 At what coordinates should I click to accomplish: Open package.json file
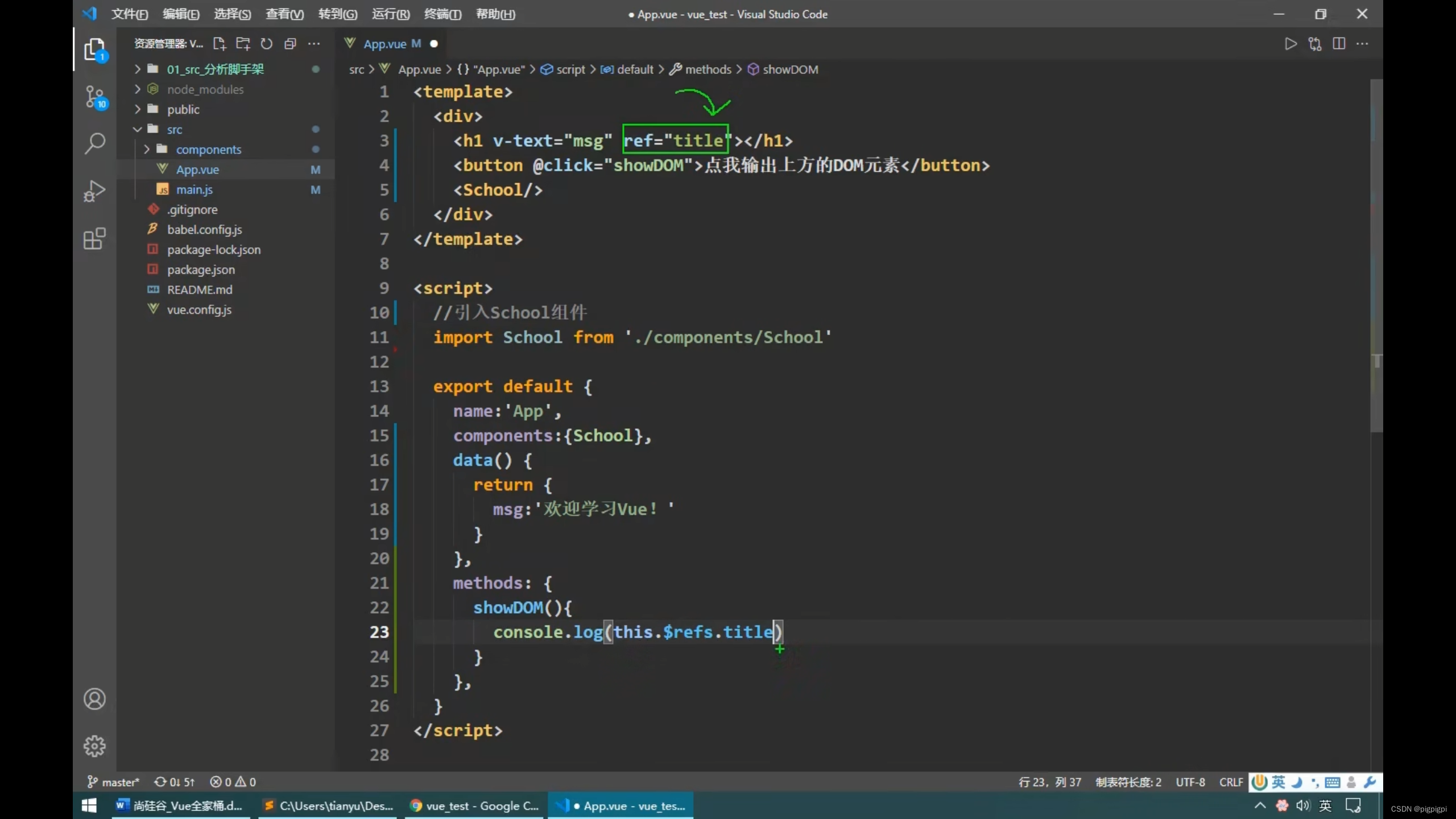pyautogui.click(x=225, y=270)
